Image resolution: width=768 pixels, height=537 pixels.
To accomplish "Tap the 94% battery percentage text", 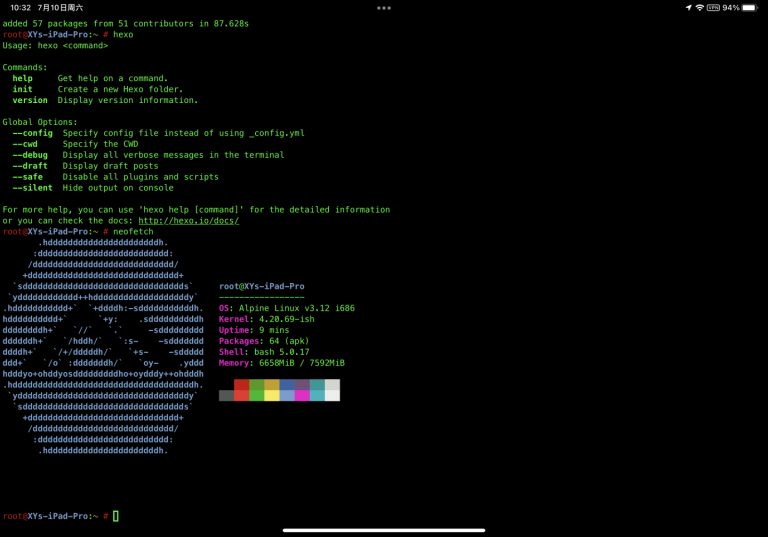I will point(731,7).
